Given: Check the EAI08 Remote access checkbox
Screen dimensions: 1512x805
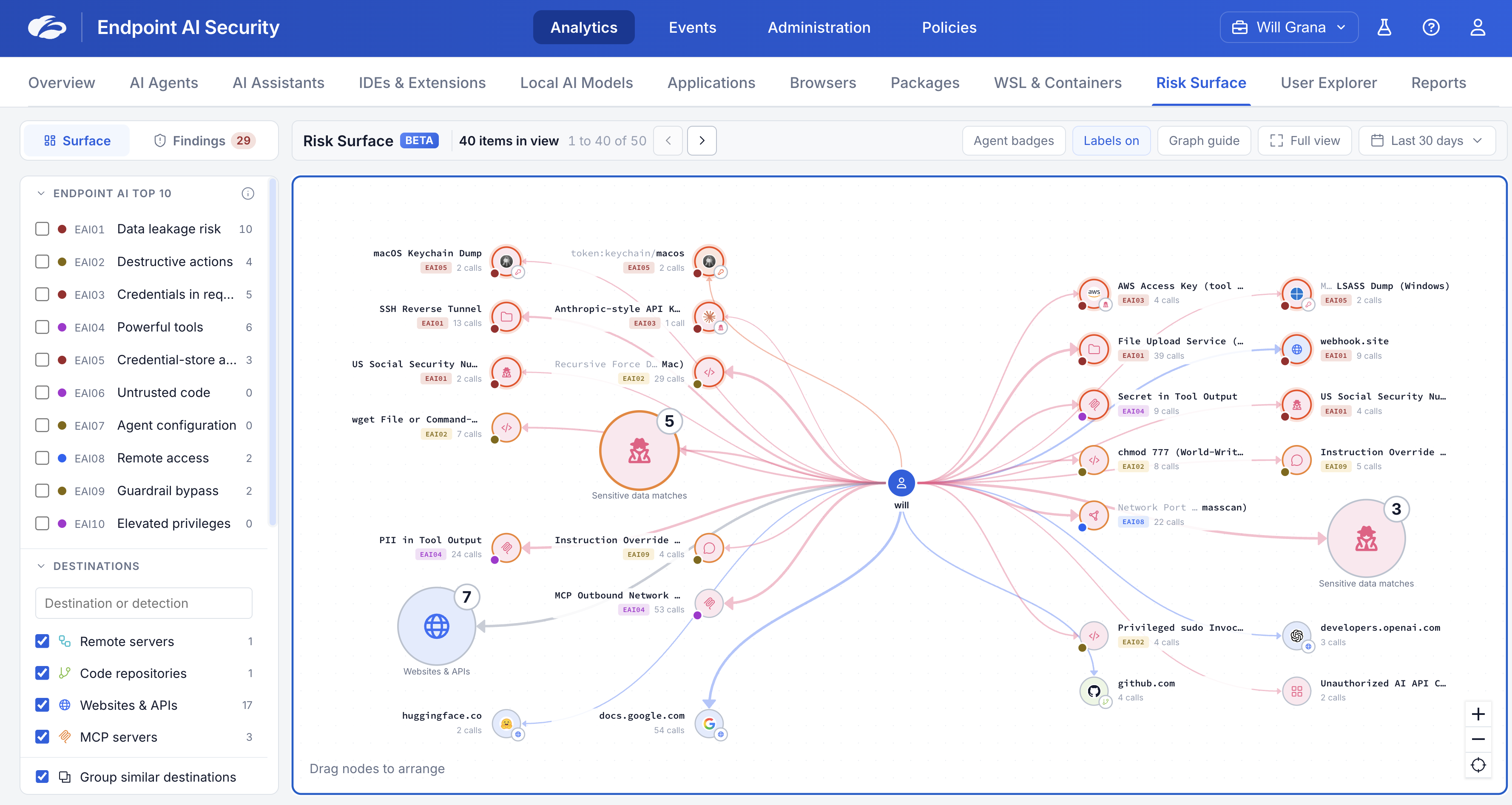Looking at the screenshot, I should coord(42,458).
